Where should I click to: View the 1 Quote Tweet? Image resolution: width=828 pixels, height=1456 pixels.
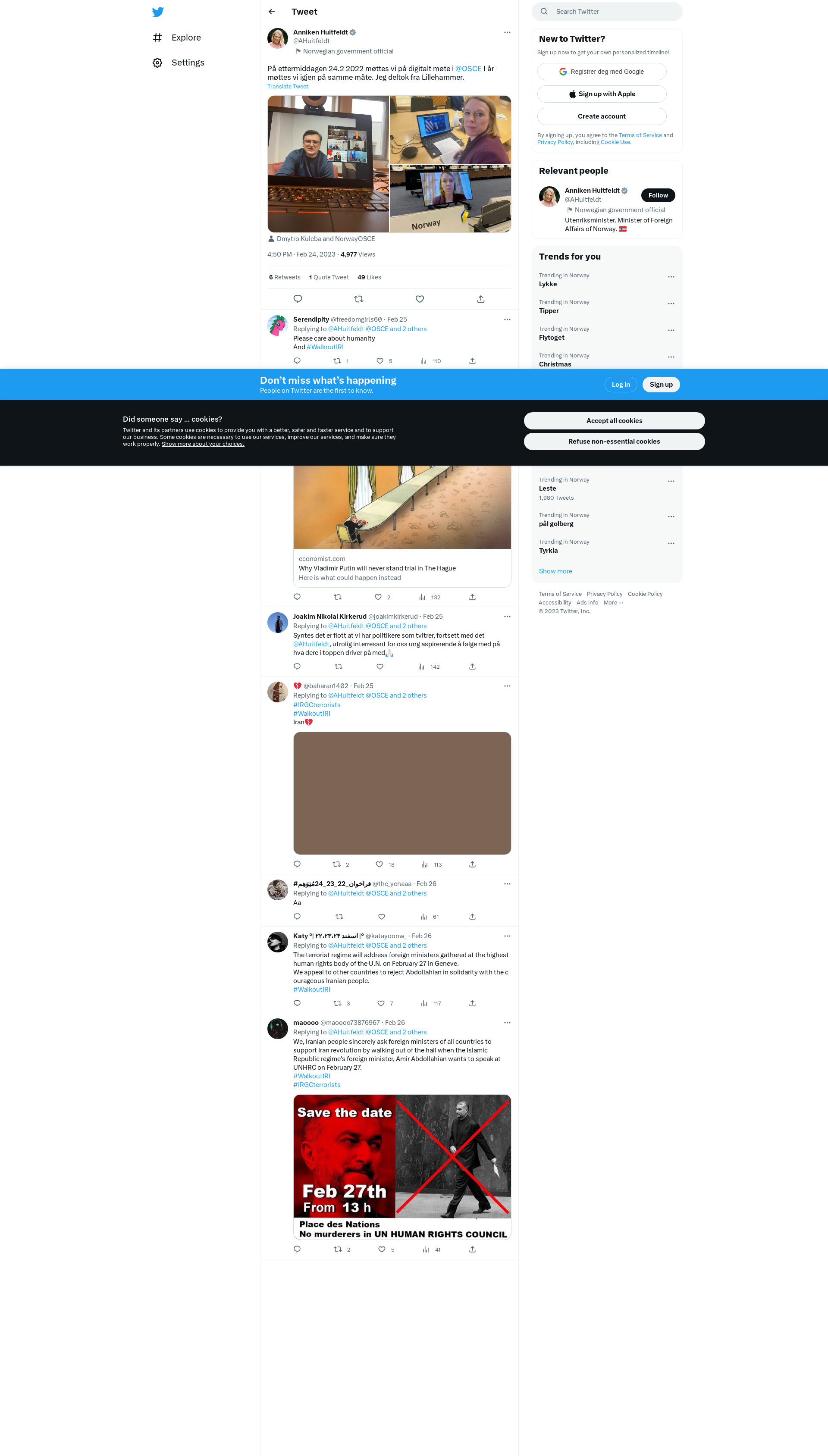click(329, 277)
